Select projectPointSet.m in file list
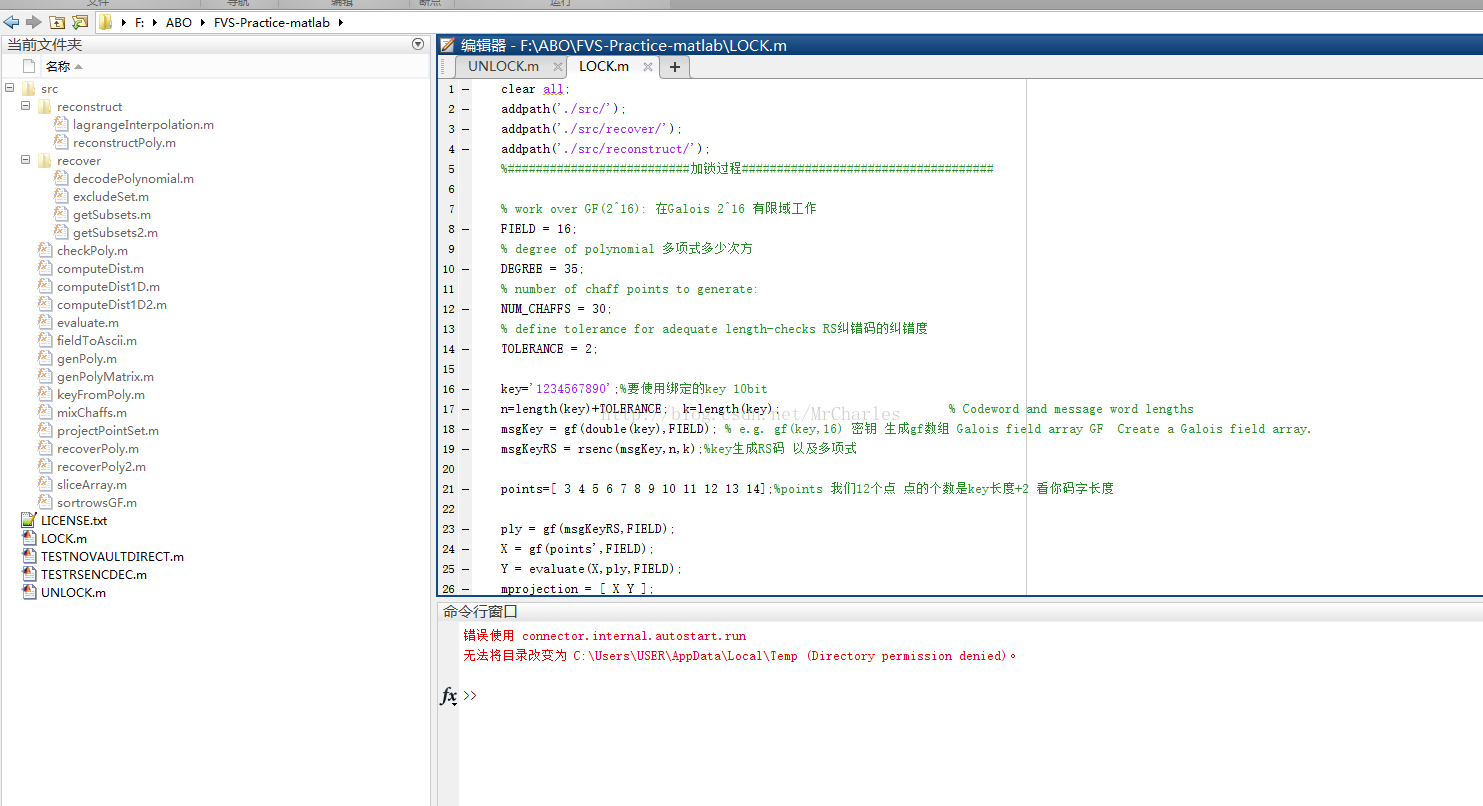Viewport: 1483px width, 806px height. click(x=108, y=430)
